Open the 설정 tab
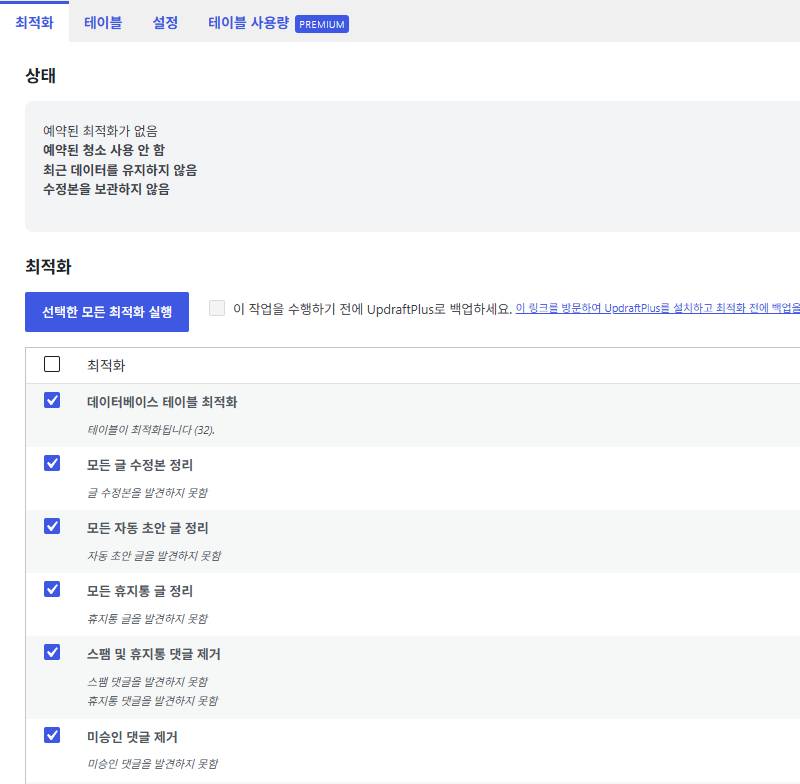Image resolution: width=800 pixels, height=784 pixels. (x=165, y=22)
